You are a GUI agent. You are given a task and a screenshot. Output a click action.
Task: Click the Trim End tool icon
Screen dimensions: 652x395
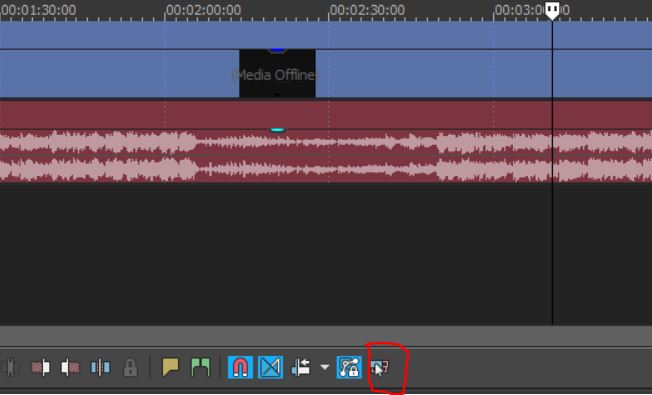70,368
